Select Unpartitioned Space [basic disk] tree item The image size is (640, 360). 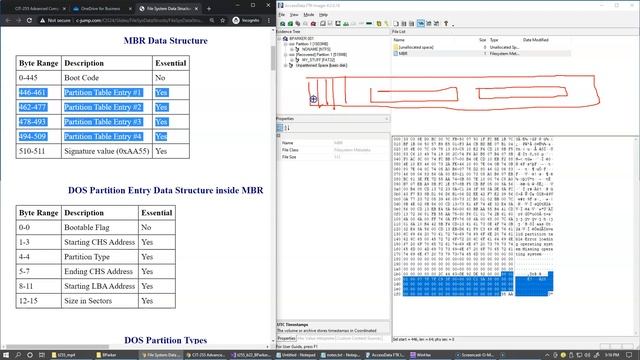[x=321, y=65]
